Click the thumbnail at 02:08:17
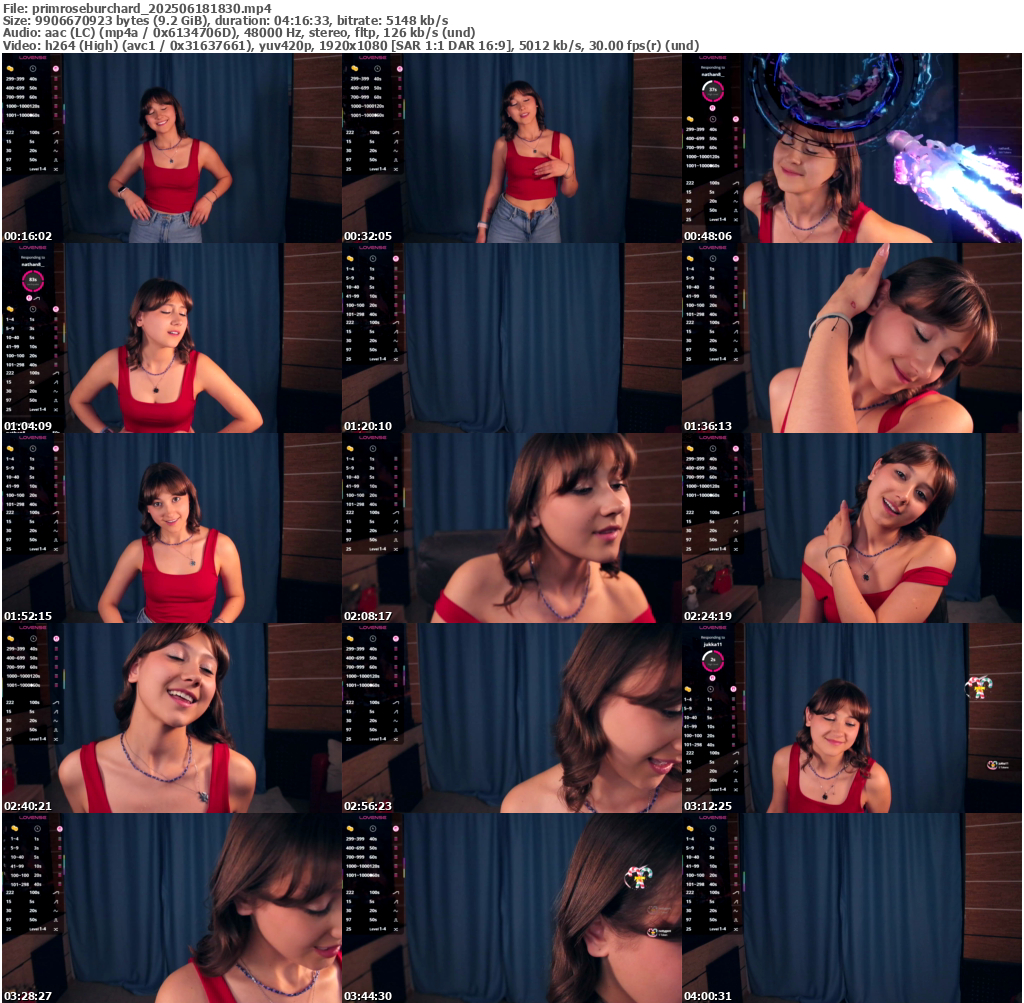The width and height of the screenshot is (1024, 1003). pyautogui.click(x=511, y=528)
